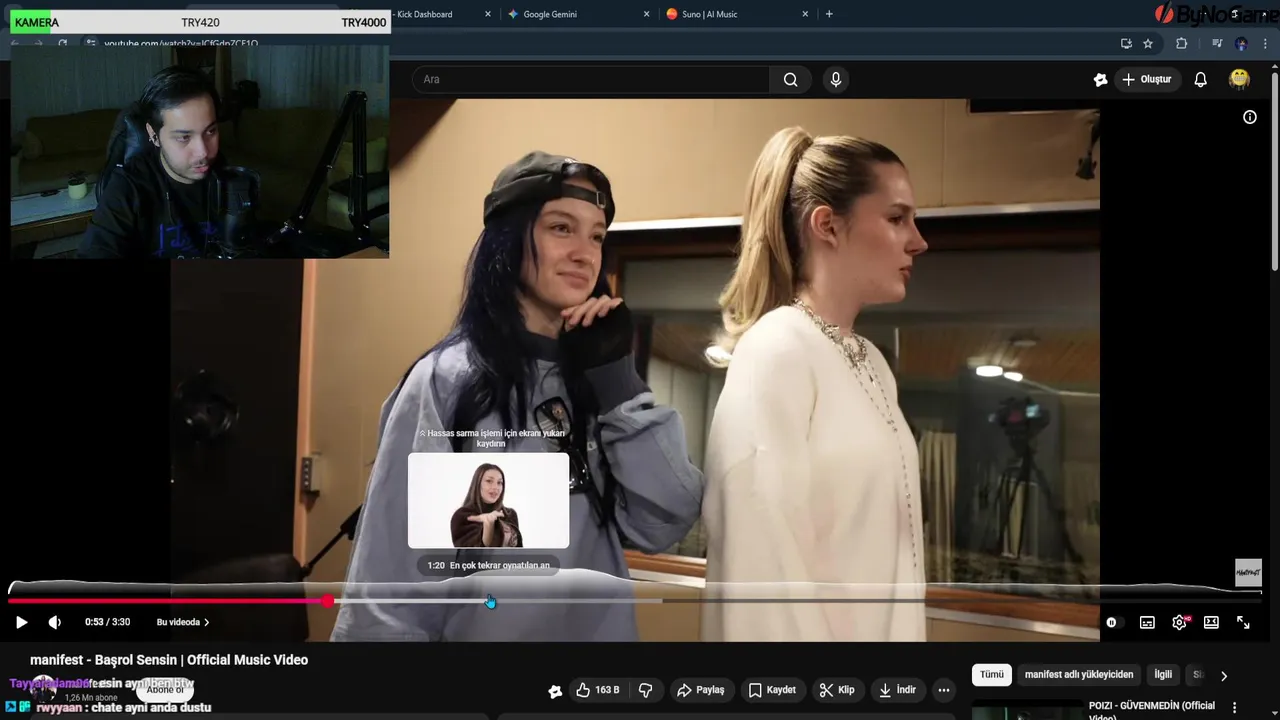
Task: Close the Suno AI Music tab
Action: coord(805,14)
